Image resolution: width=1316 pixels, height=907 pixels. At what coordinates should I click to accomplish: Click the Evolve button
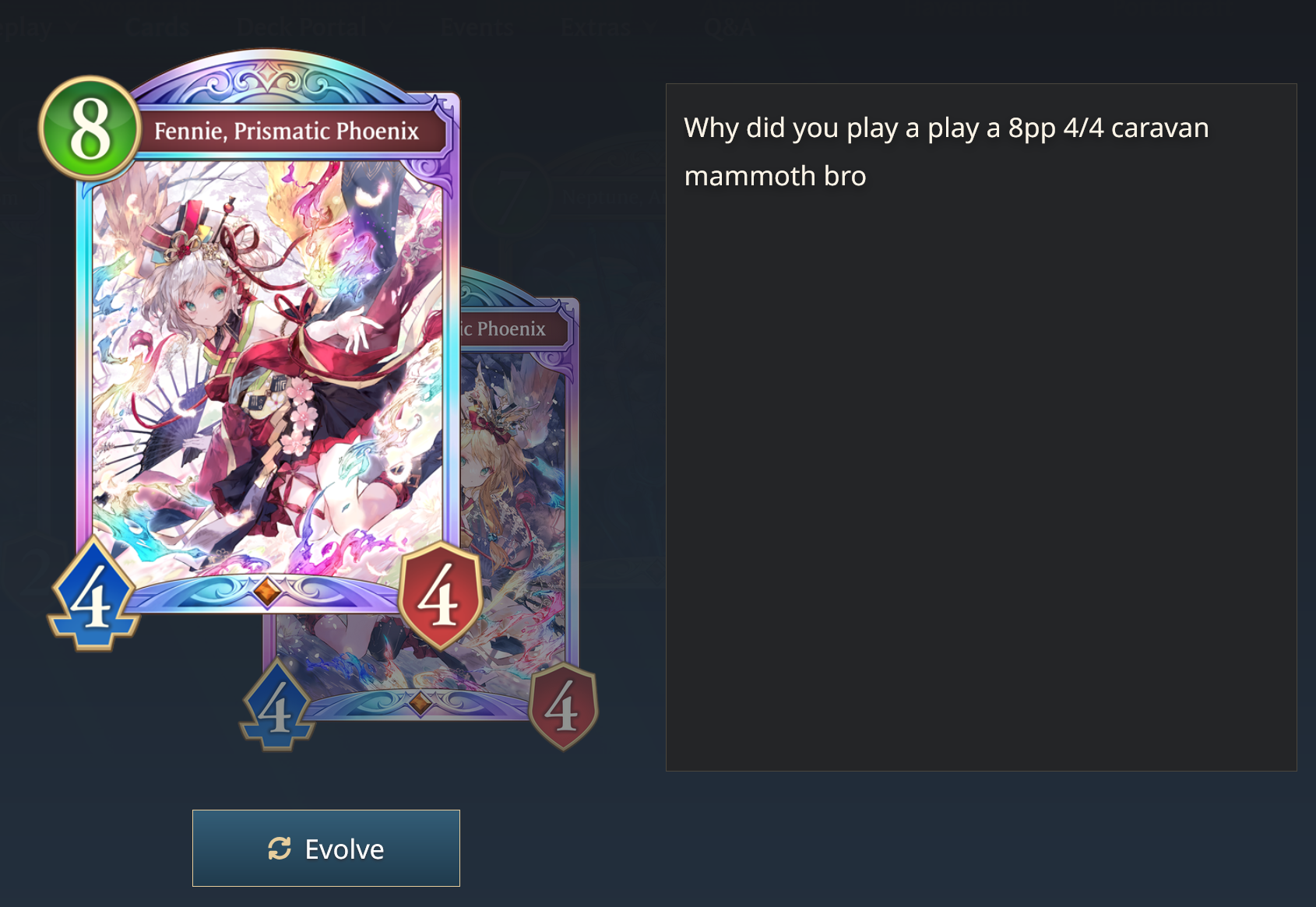click(x=326, y=849)
